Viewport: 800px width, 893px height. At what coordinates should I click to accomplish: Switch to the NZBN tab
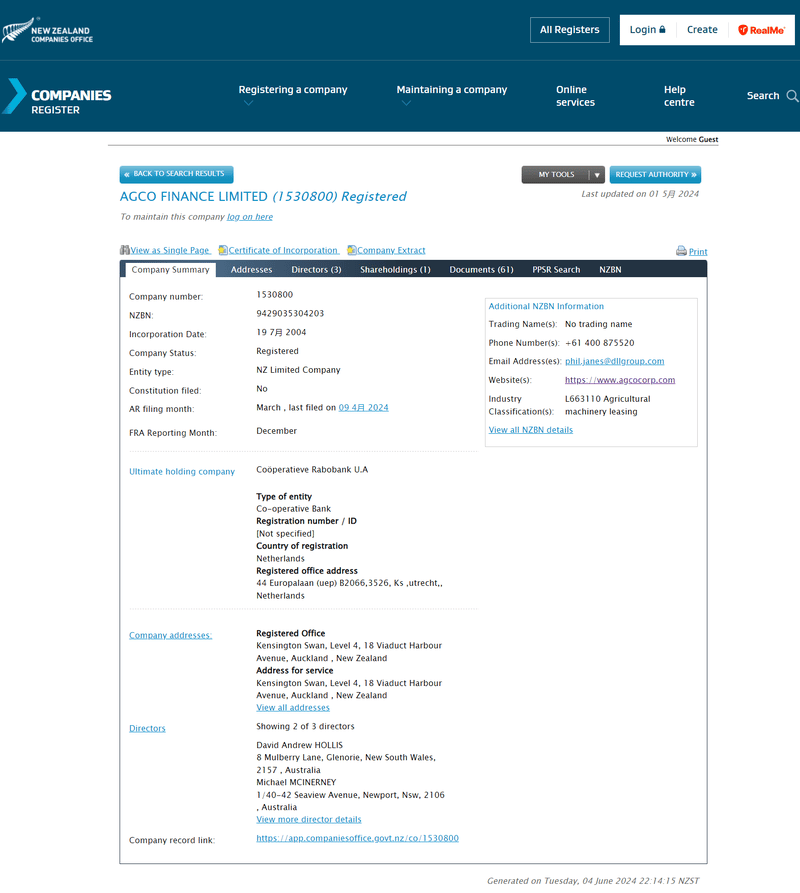610,270
